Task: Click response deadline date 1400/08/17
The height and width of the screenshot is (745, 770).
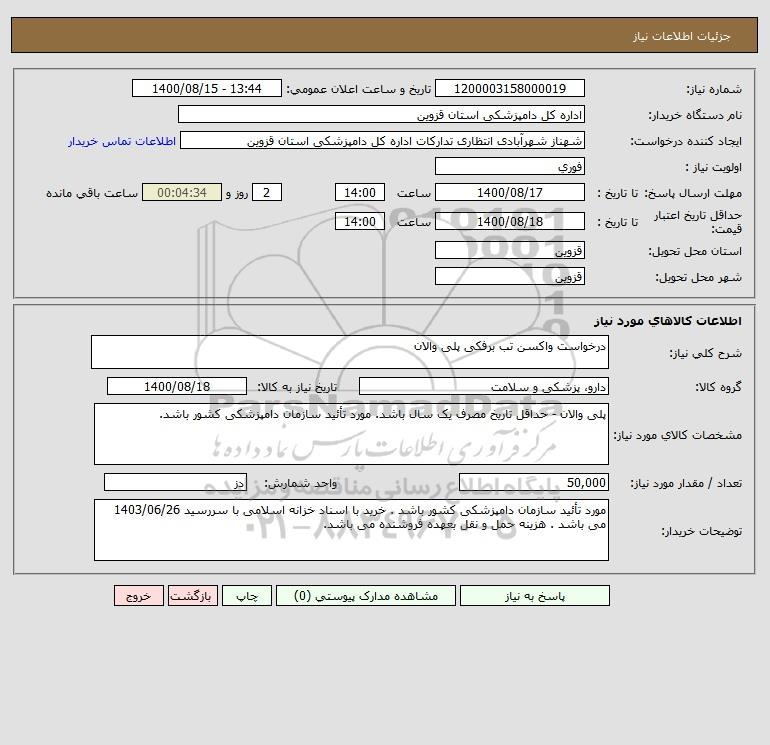Action: tap(510, 193)
